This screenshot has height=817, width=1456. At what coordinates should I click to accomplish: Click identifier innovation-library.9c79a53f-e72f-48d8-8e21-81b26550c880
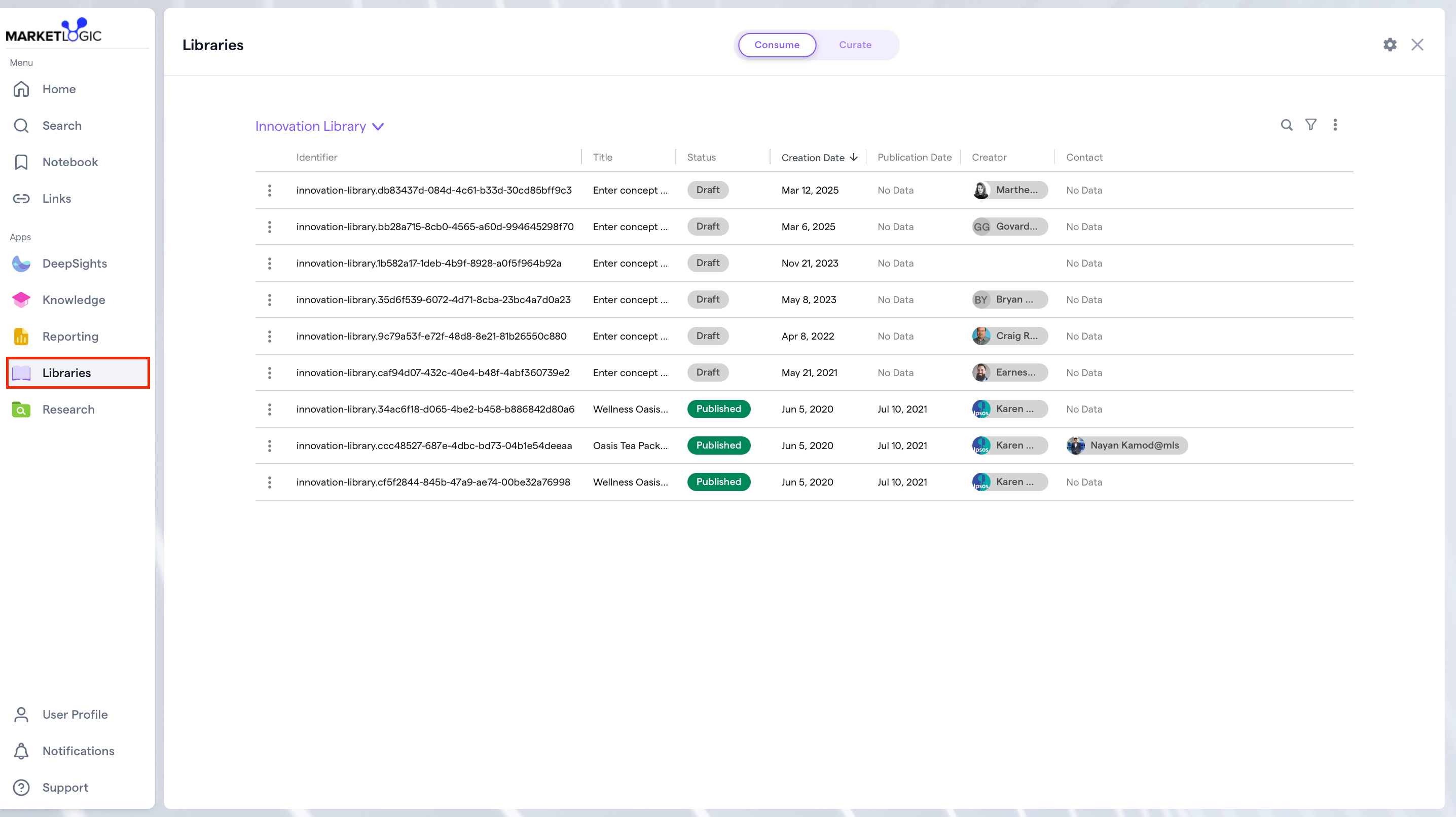pos(431,336)
